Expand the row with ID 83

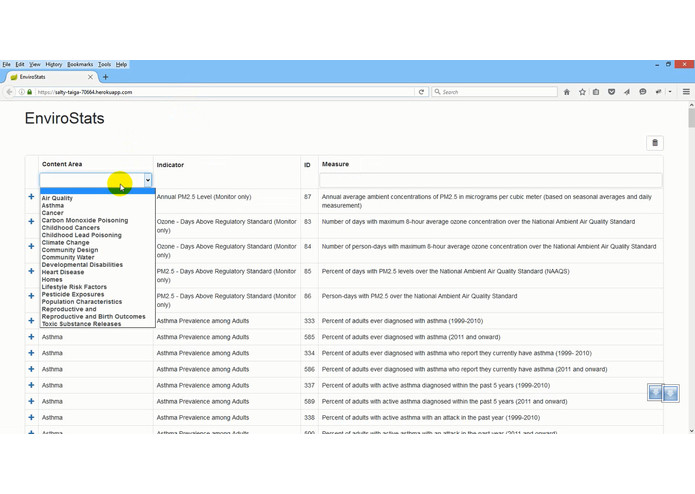pyautogui.click(x=31, y=221)
